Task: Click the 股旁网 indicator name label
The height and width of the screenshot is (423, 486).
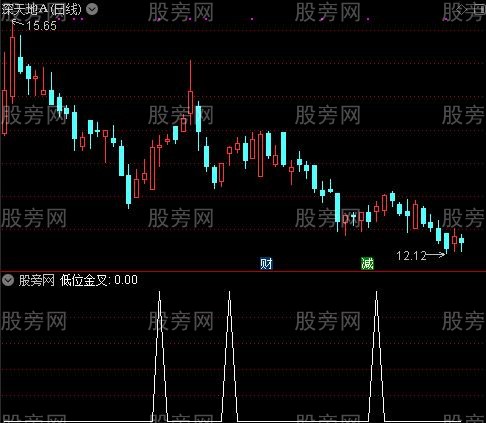Action: [37, 280]
